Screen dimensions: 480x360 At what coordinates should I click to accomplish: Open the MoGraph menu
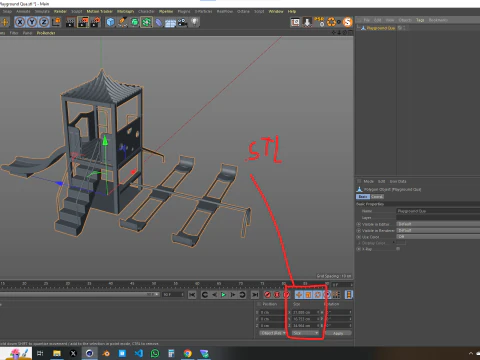coord(125,11)
